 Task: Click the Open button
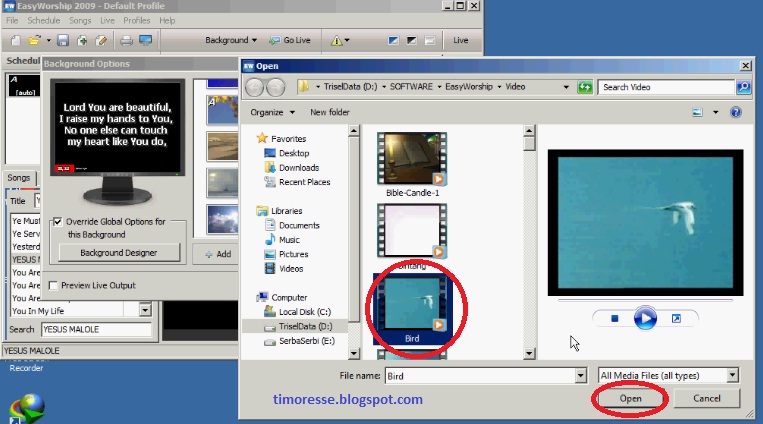coord(630,399)
